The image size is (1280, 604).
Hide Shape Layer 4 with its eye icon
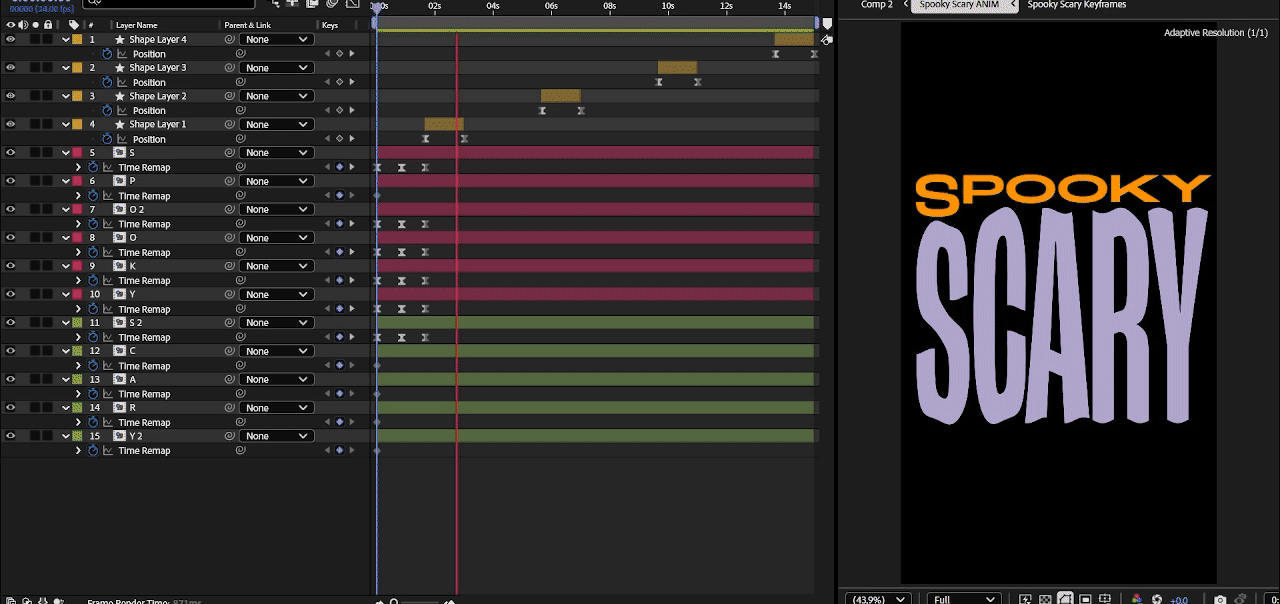click(10, 40)
